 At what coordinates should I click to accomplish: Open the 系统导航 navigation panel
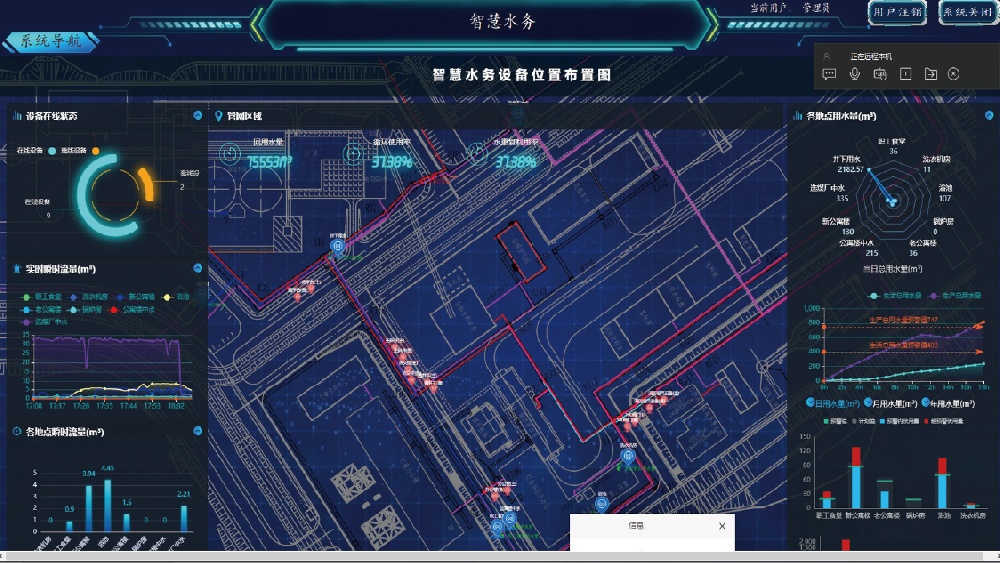pyautogui.click(x=50, y=42)
